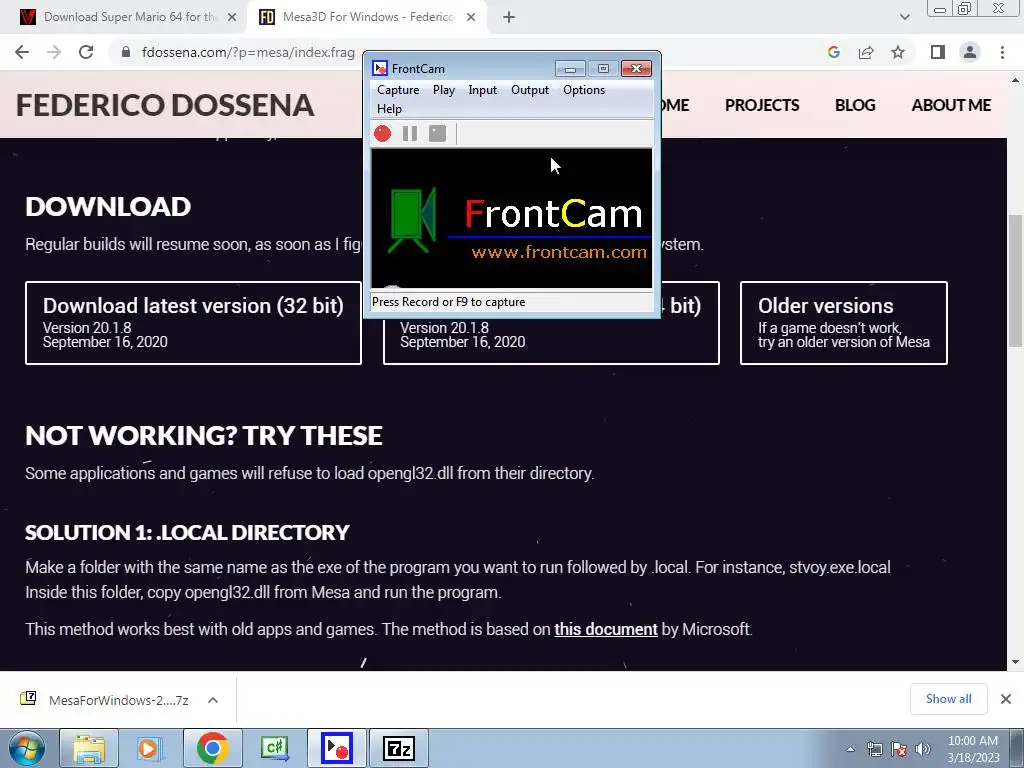Viewport: 1024px width, 768px height.
Task: Click the site security lock icon
Action: point(126,52)
